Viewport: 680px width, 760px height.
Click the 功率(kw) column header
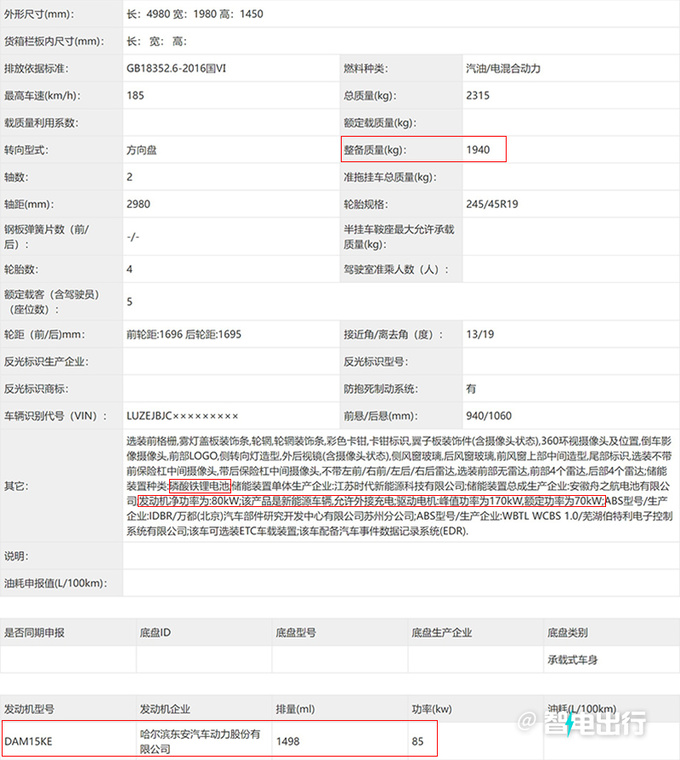(x=431, y=709)
